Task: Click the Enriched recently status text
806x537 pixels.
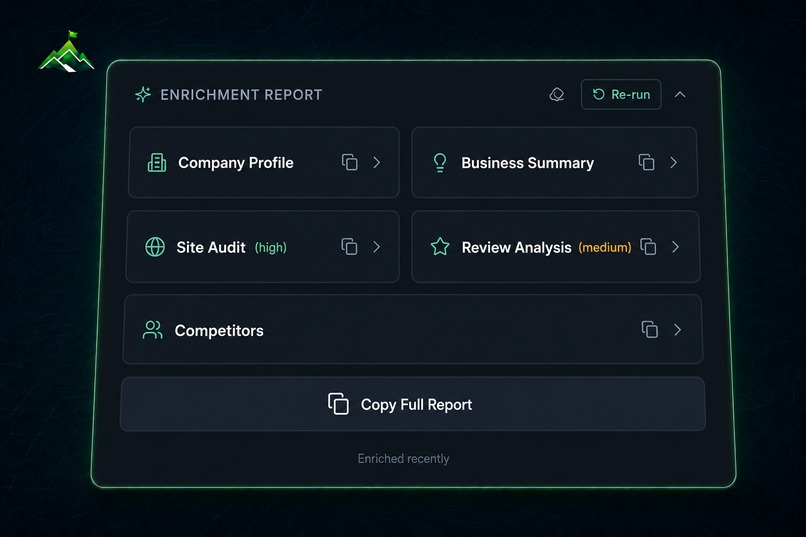Action: (x=404, y=458)
